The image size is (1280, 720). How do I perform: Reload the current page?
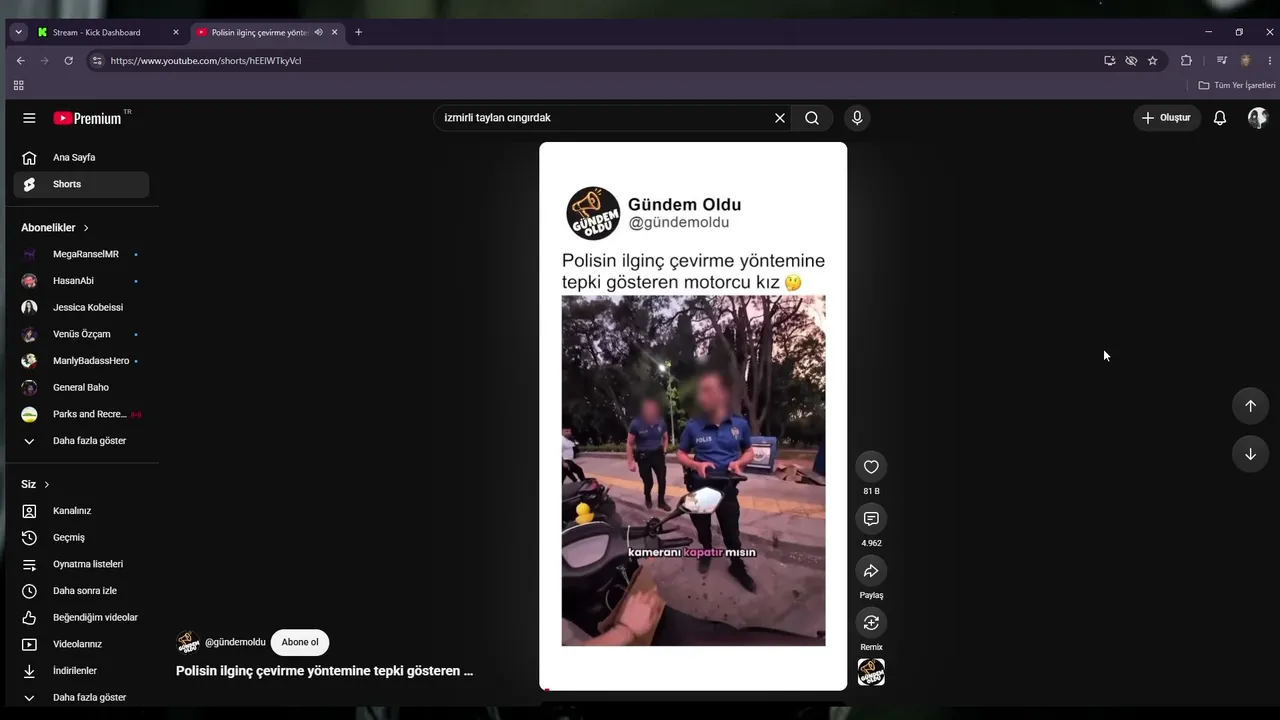[68, 61]
